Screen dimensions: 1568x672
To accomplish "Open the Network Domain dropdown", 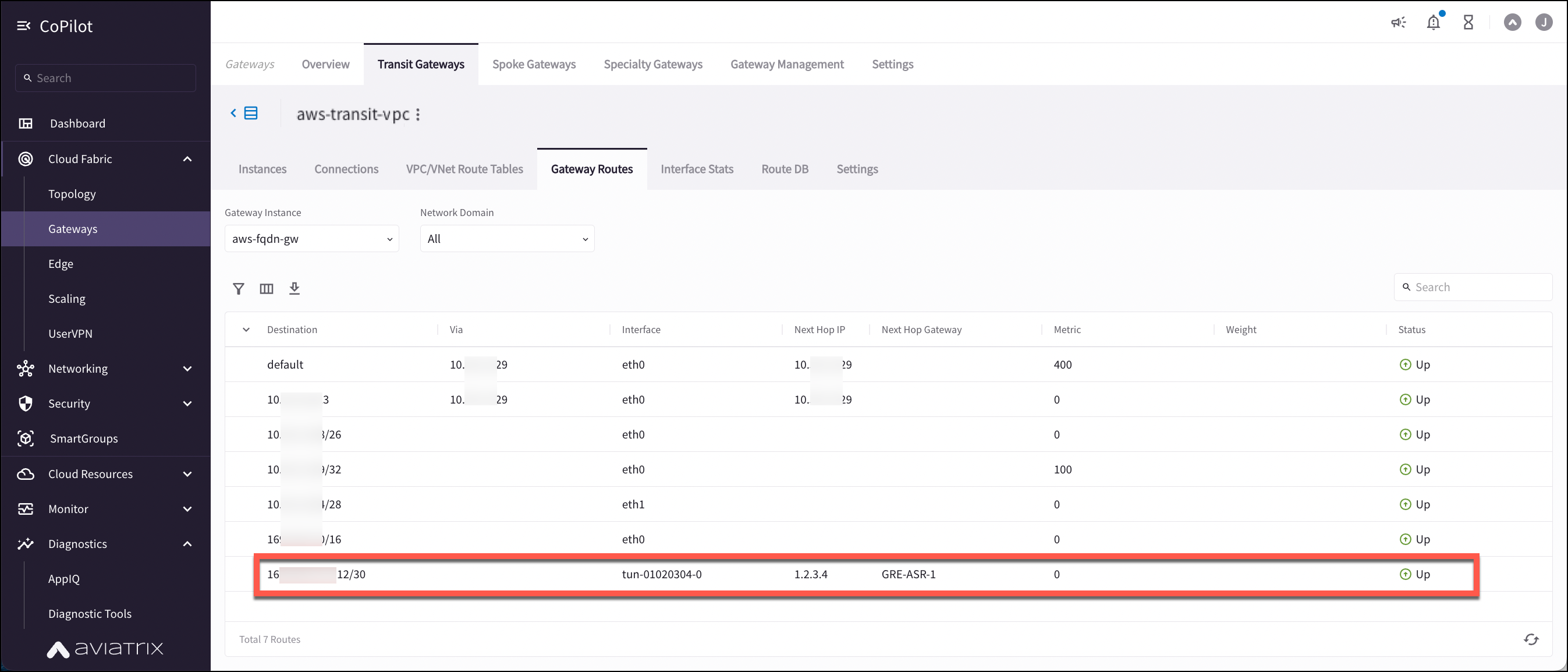I will tap(507, 239).
